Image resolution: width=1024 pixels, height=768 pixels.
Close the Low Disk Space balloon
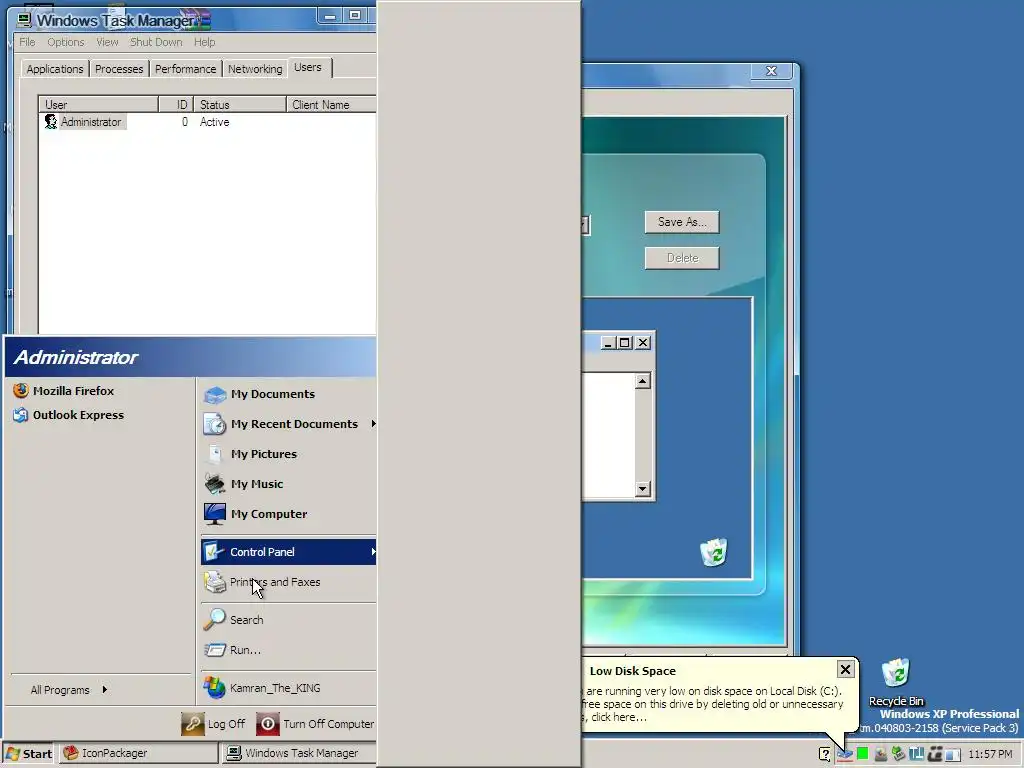(845, 669)
